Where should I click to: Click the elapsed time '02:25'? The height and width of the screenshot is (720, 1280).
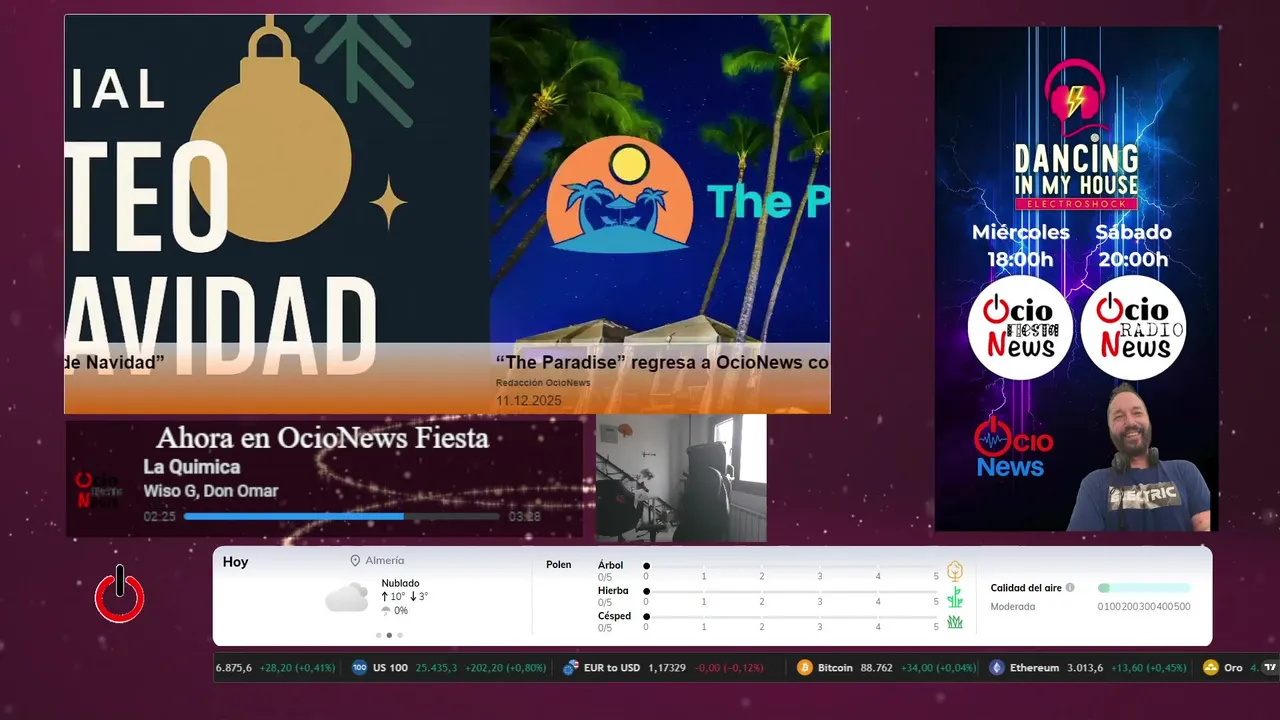(x=160, y=517)
